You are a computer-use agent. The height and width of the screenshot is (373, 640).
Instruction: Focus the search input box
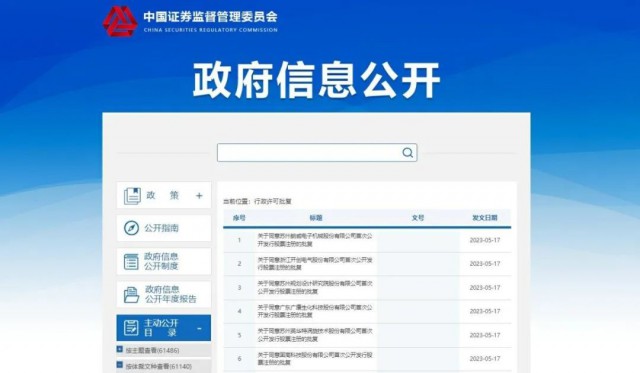[x=317, y=153]
